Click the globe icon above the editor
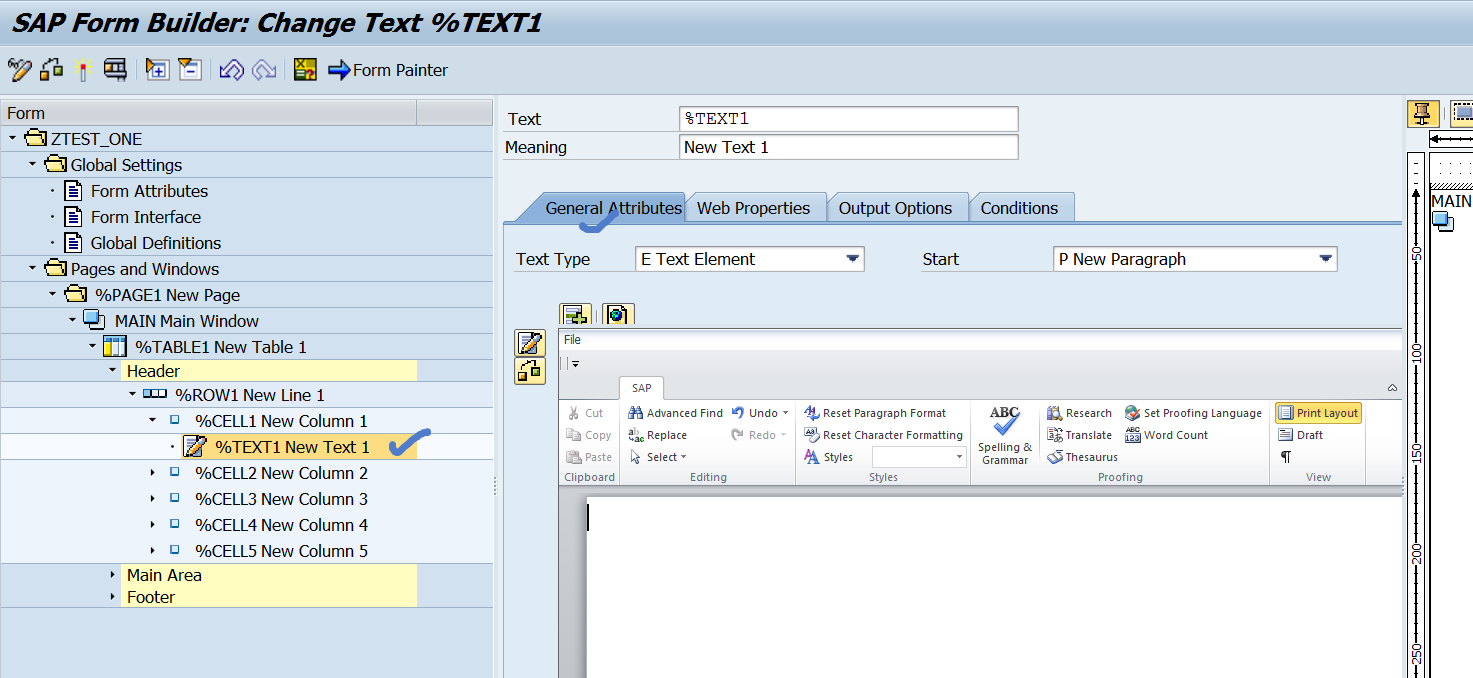 pyautogui.click(x=617, y=315)
